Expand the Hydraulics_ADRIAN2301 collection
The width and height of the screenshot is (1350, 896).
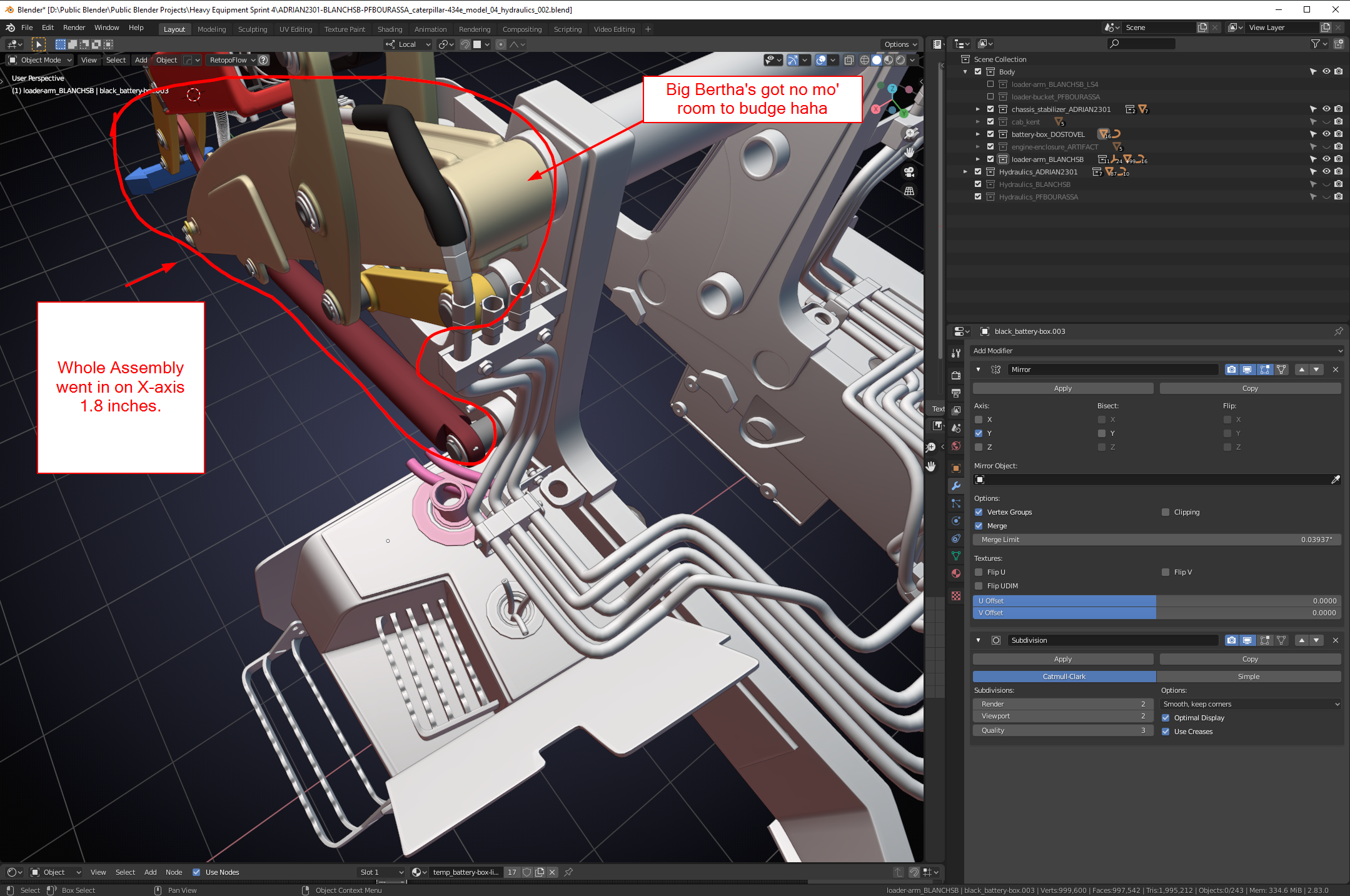click(965, 172)
